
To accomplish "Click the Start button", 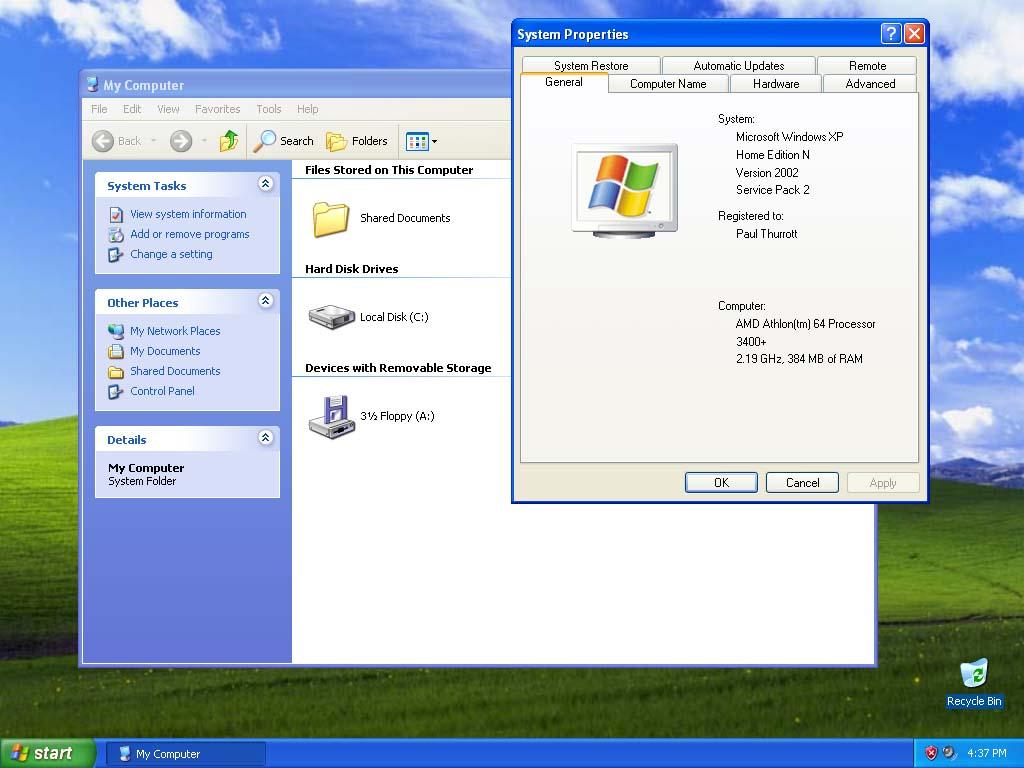I will click(45, 752).
